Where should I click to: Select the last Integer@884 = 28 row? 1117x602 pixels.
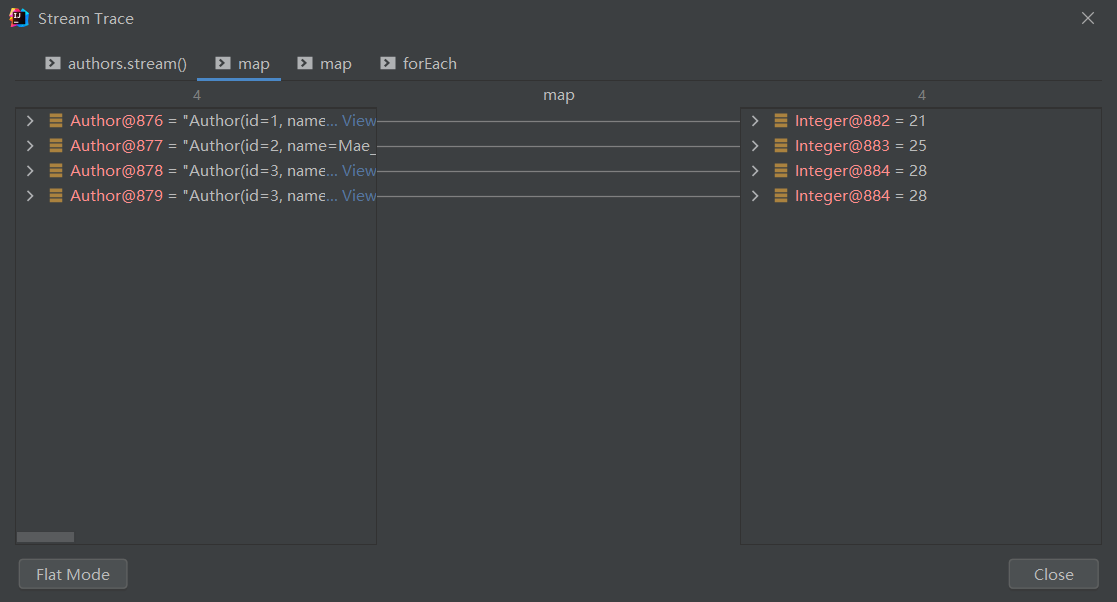(860, 196)
